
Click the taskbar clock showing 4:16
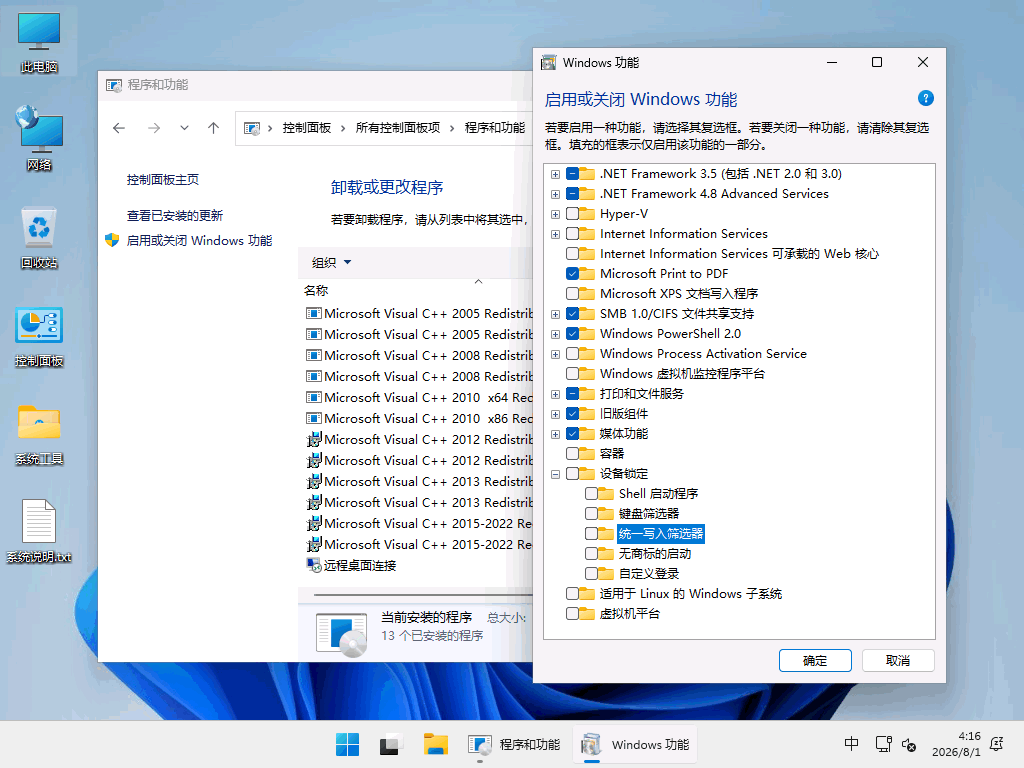click(956, 744)
